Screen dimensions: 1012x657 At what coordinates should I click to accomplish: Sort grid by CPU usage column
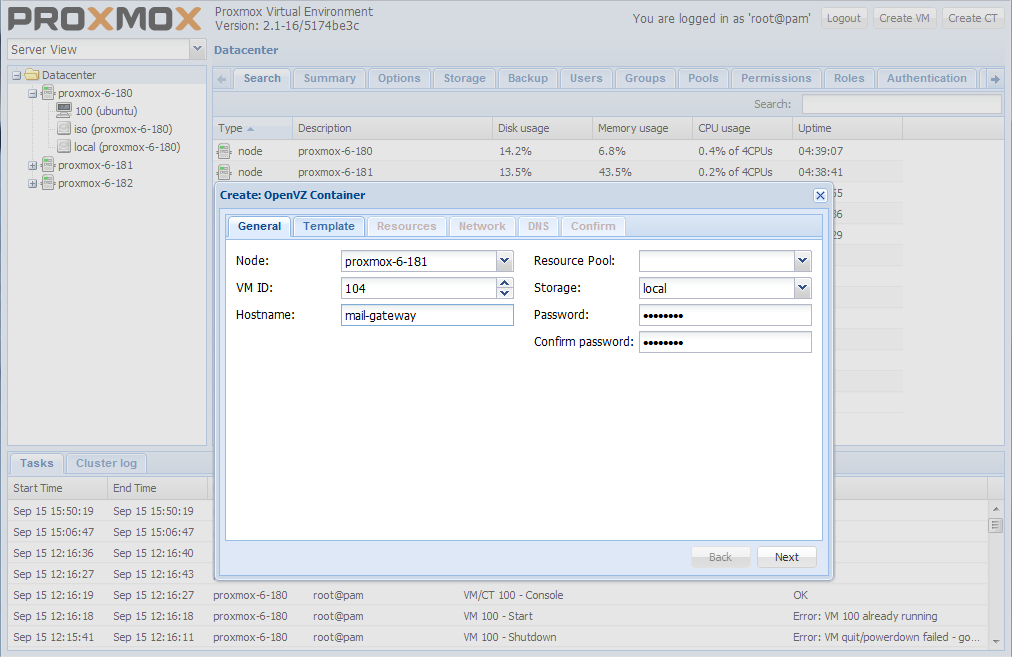742,128
